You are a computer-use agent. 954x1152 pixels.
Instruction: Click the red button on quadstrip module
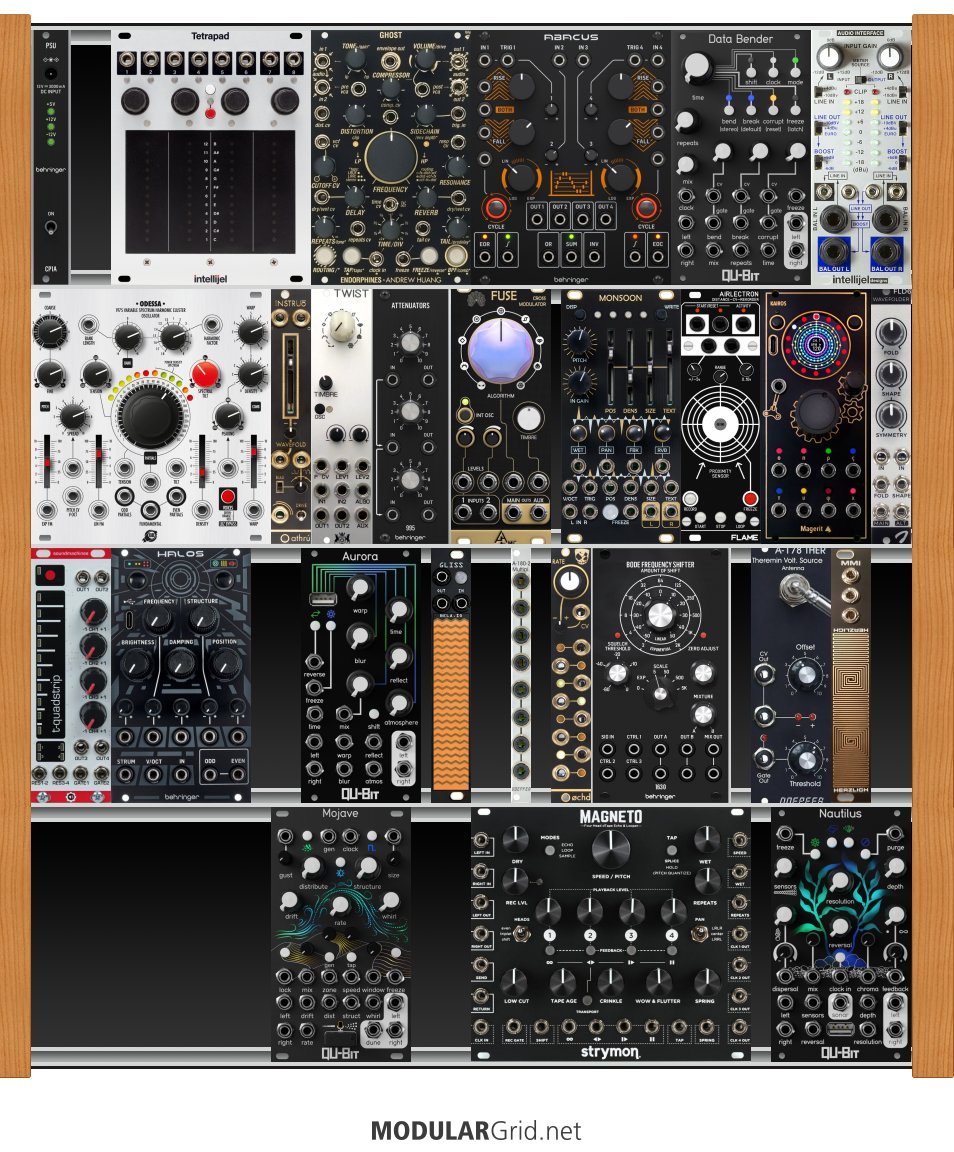50,575
